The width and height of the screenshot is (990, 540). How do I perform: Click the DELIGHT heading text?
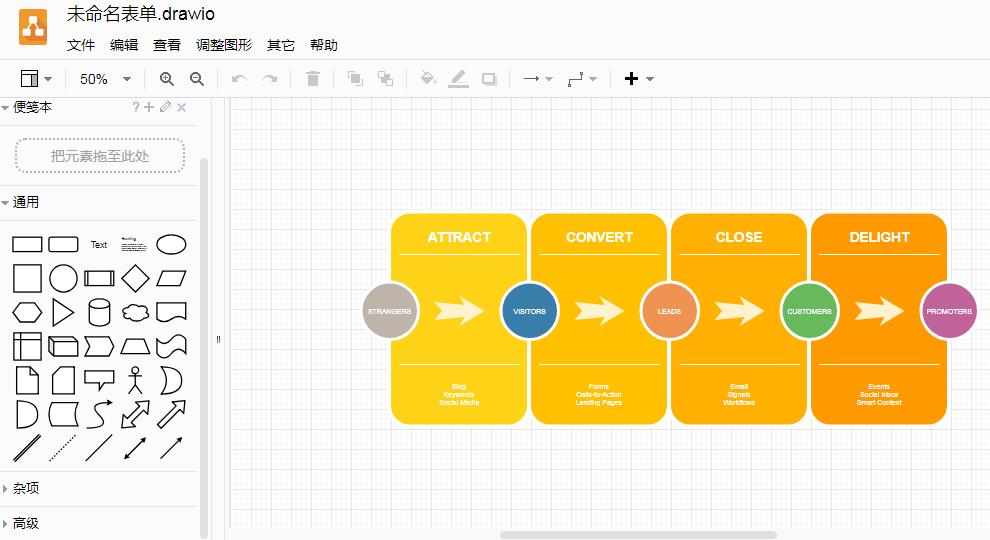pyautogui.click(x=880, y=237)
